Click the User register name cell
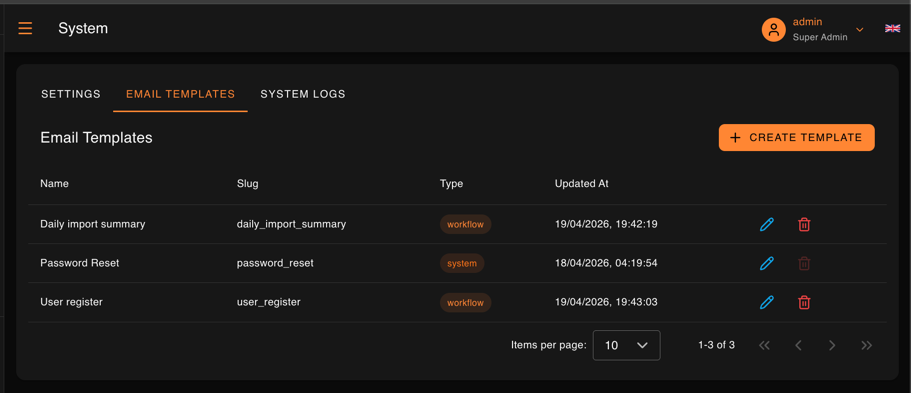 click(71, 302)
